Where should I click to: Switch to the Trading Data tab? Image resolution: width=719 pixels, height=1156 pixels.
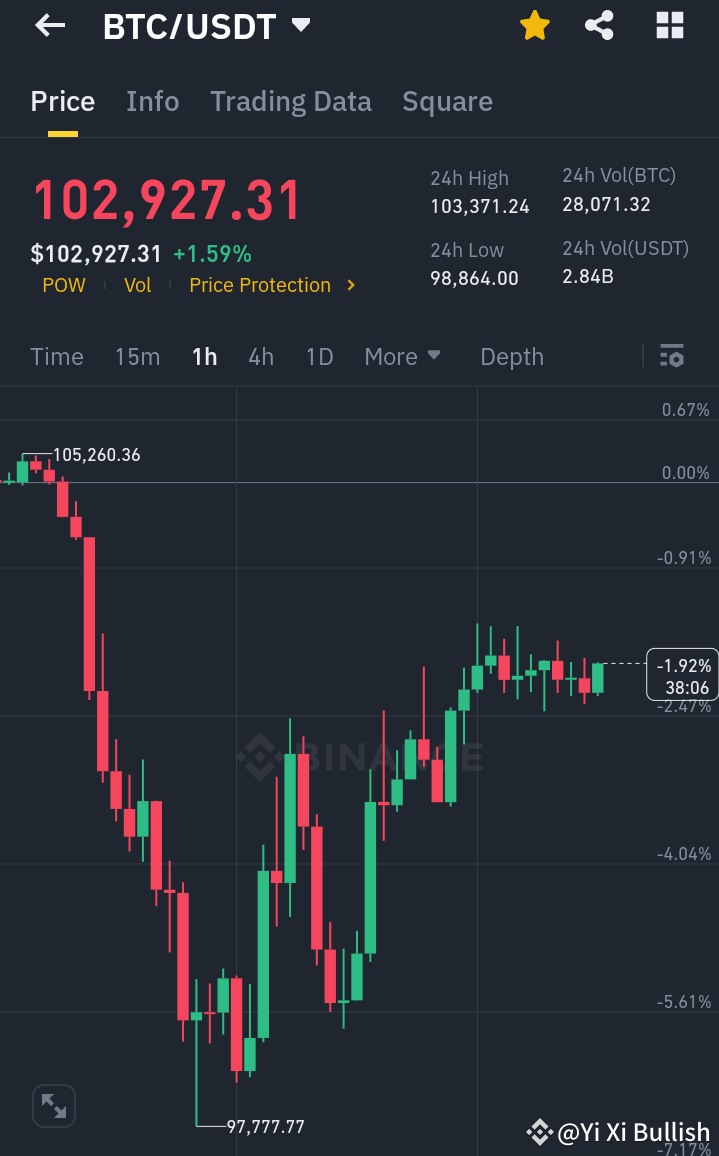pos(291,101)
